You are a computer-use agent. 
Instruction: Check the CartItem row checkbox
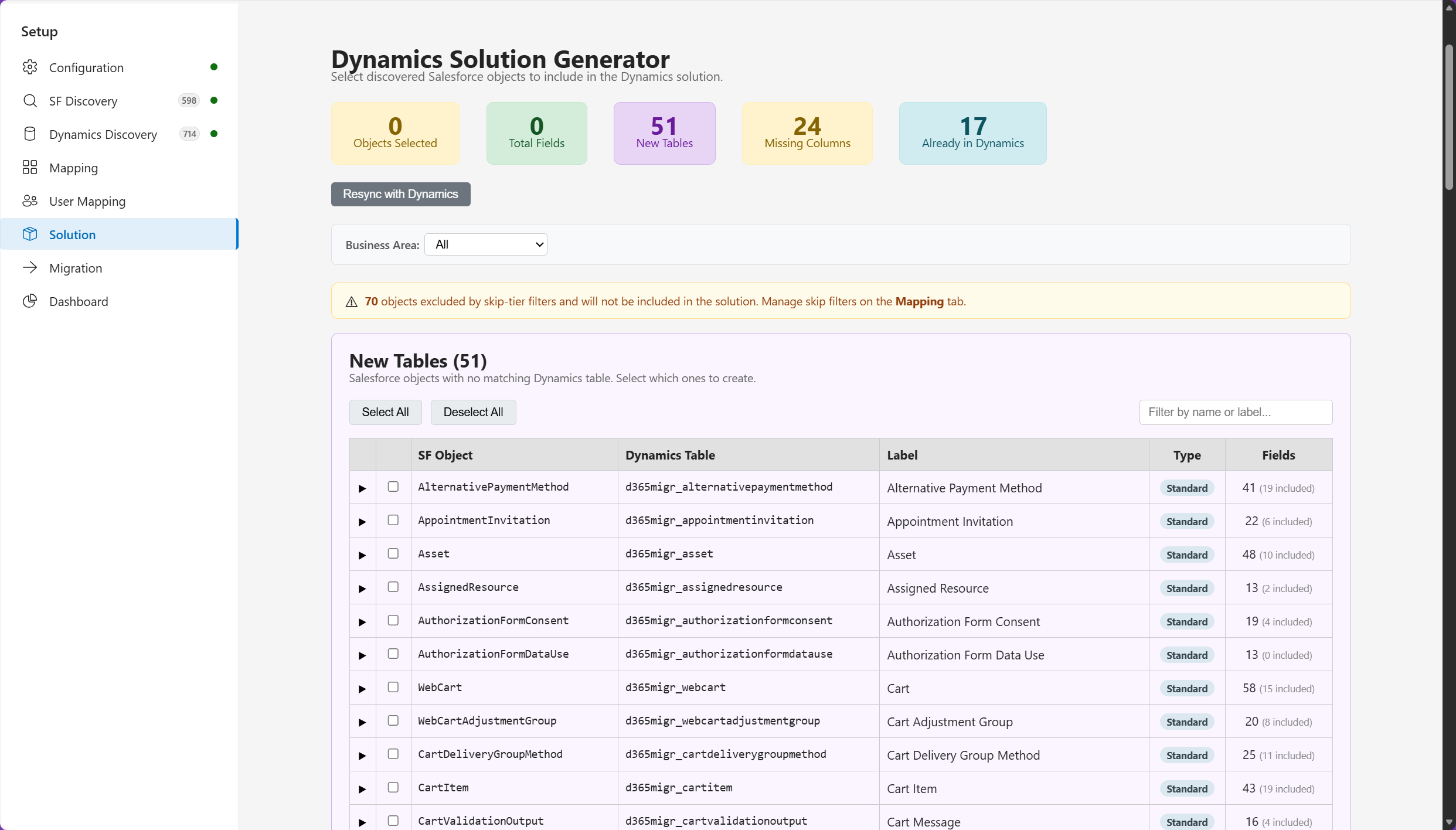pyautogui.click(x=393, y=788)
